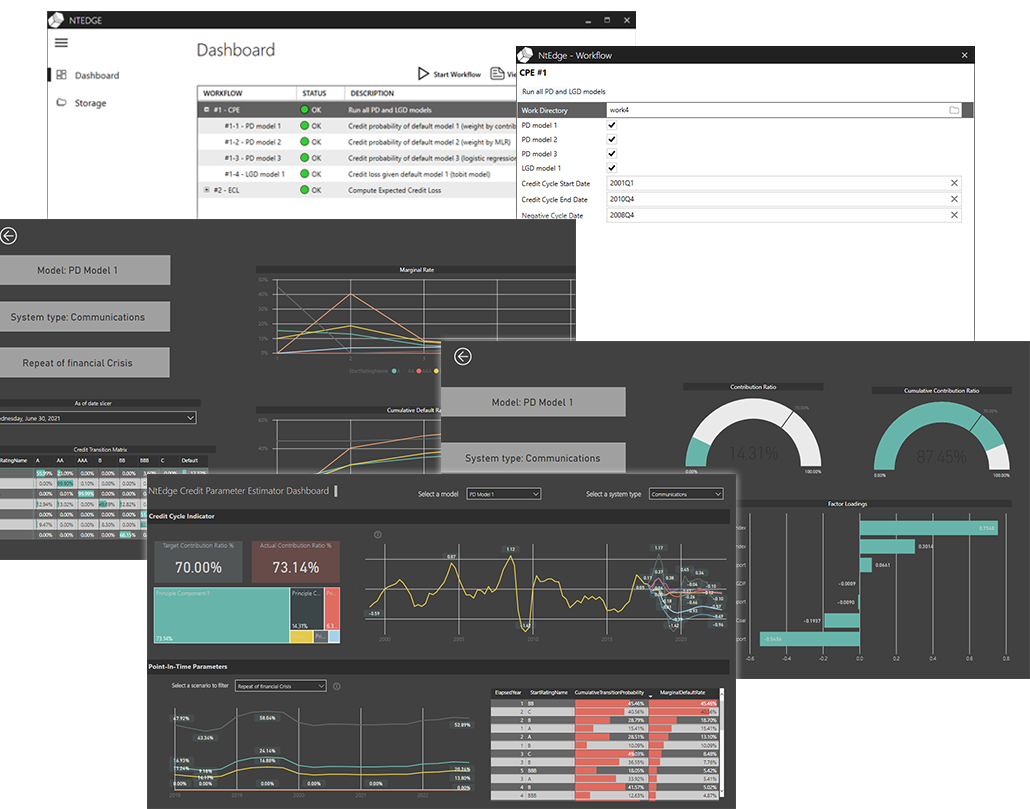Click the NtEdge logo in Workflow window title
Screen dimensions: 1030x809
point(525,55)
